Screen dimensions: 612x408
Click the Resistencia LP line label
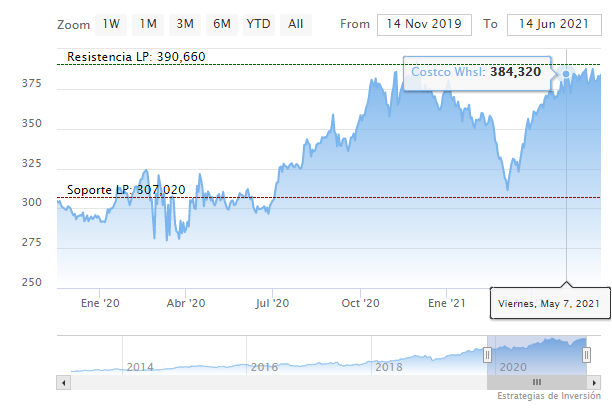coord(136,57)
